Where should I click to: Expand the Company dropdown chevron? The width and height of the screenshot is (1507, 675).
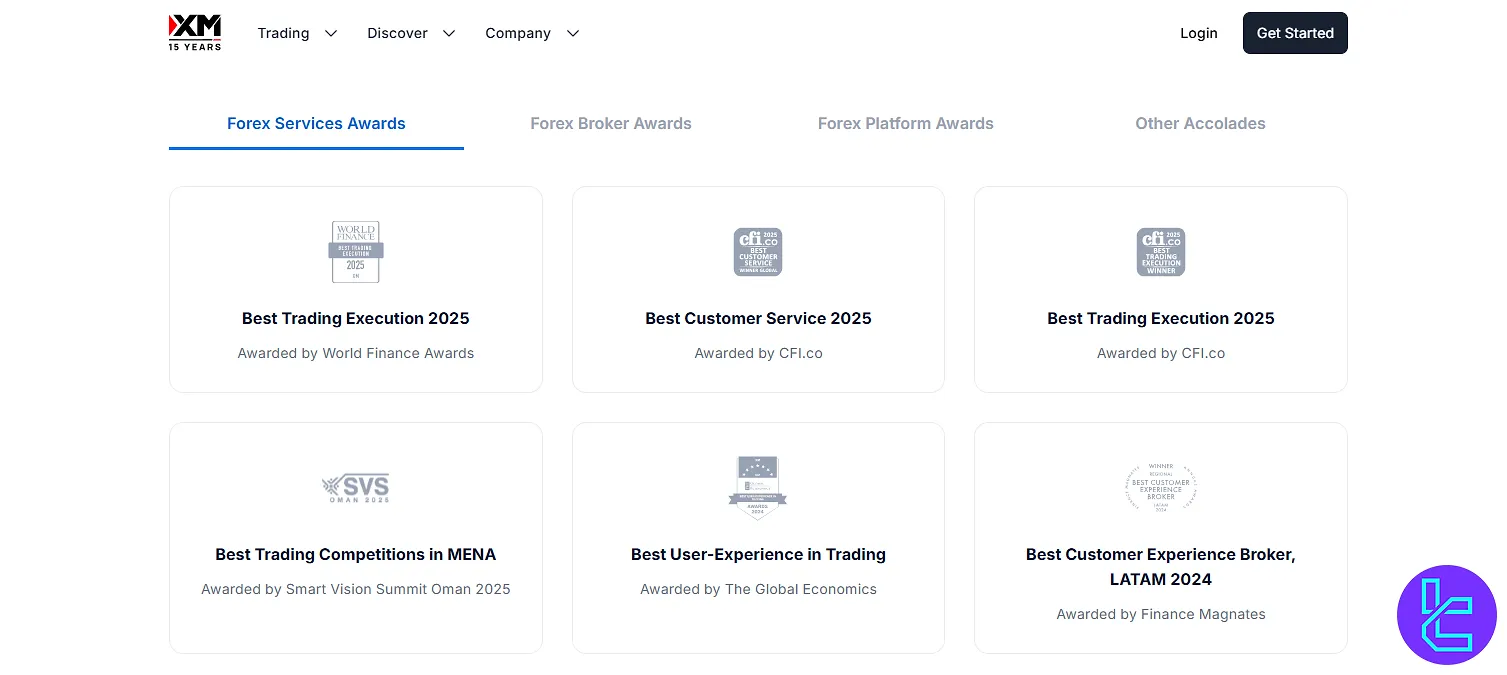[x=572, y=33]
